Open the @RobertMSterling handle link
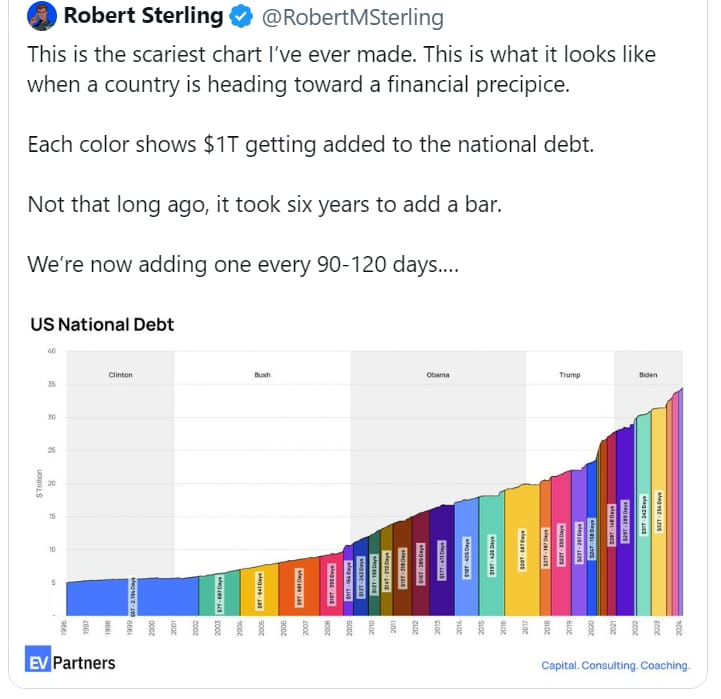721x699 pixels. (353, 17)
